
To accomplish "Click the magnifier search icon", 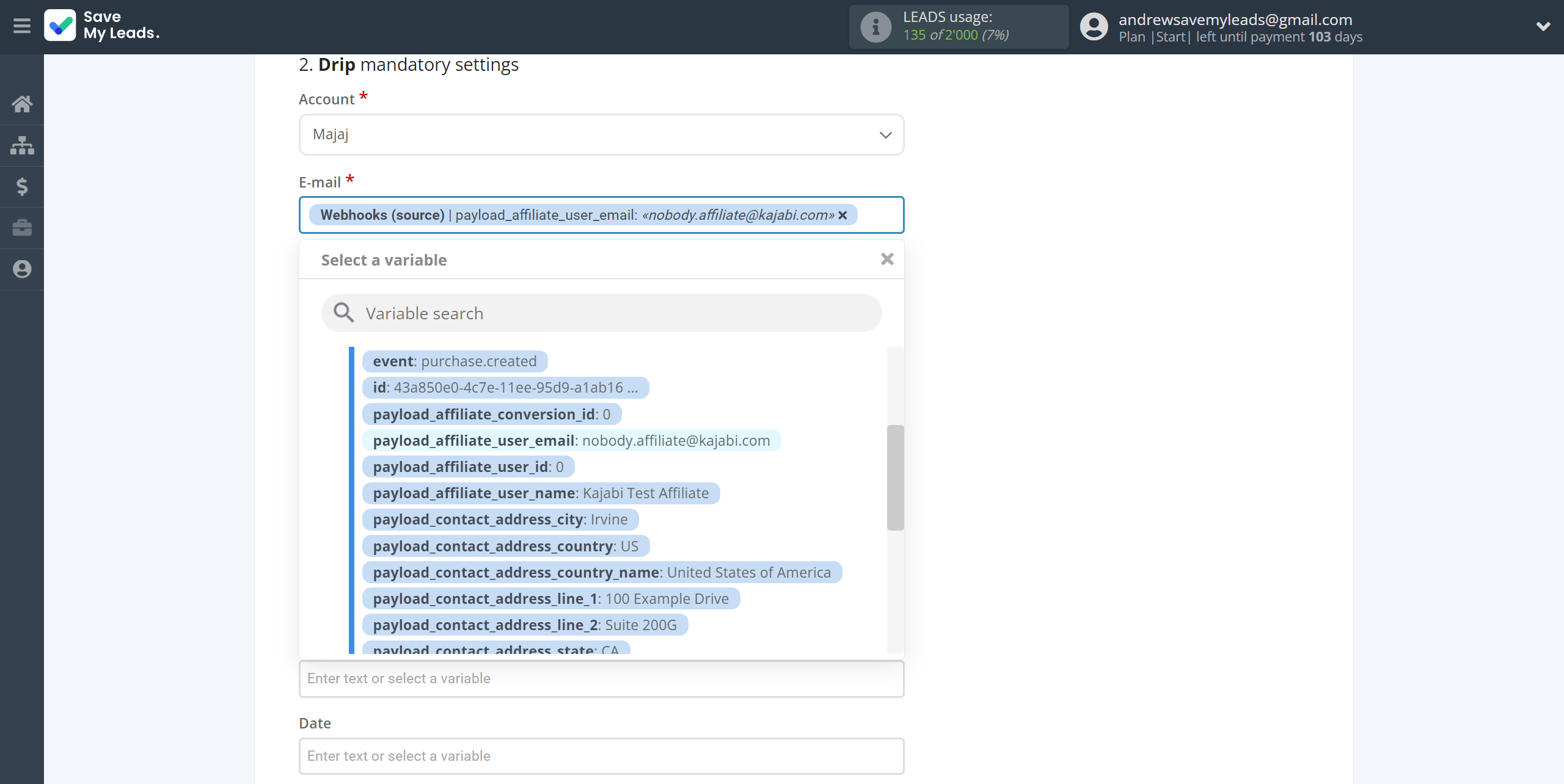I will pos(343,313).
